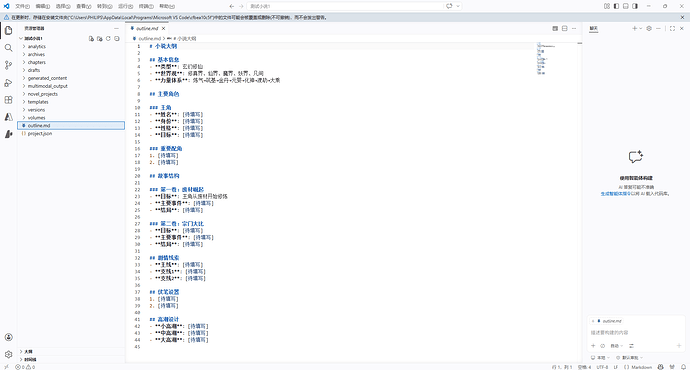Screen dimensions: 690x370
Task: Expand the novel_projects folder
Action: (x=70, y=94)
